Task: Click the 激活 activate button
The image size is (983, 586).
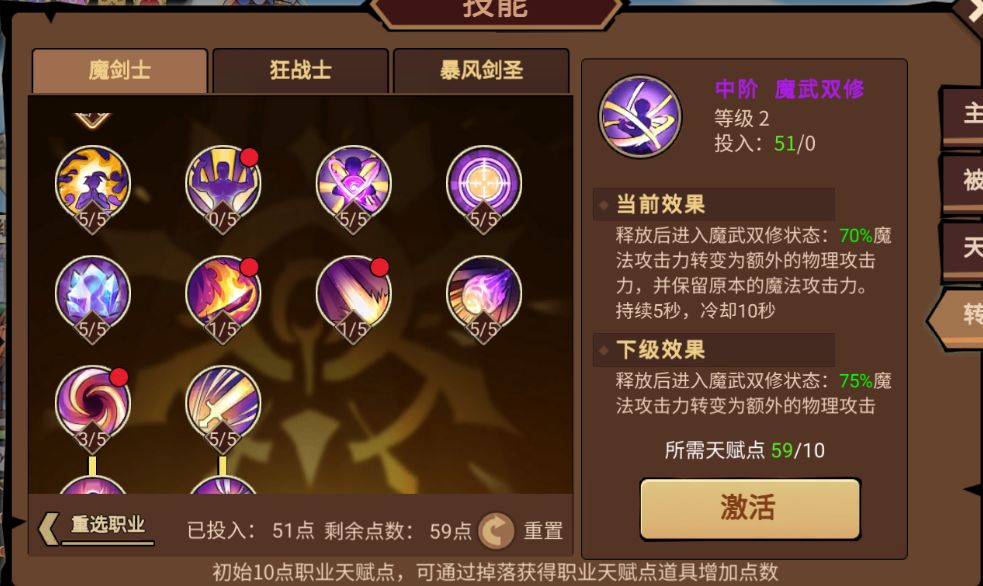Action: pyautogui.click(x=750, y=508)
